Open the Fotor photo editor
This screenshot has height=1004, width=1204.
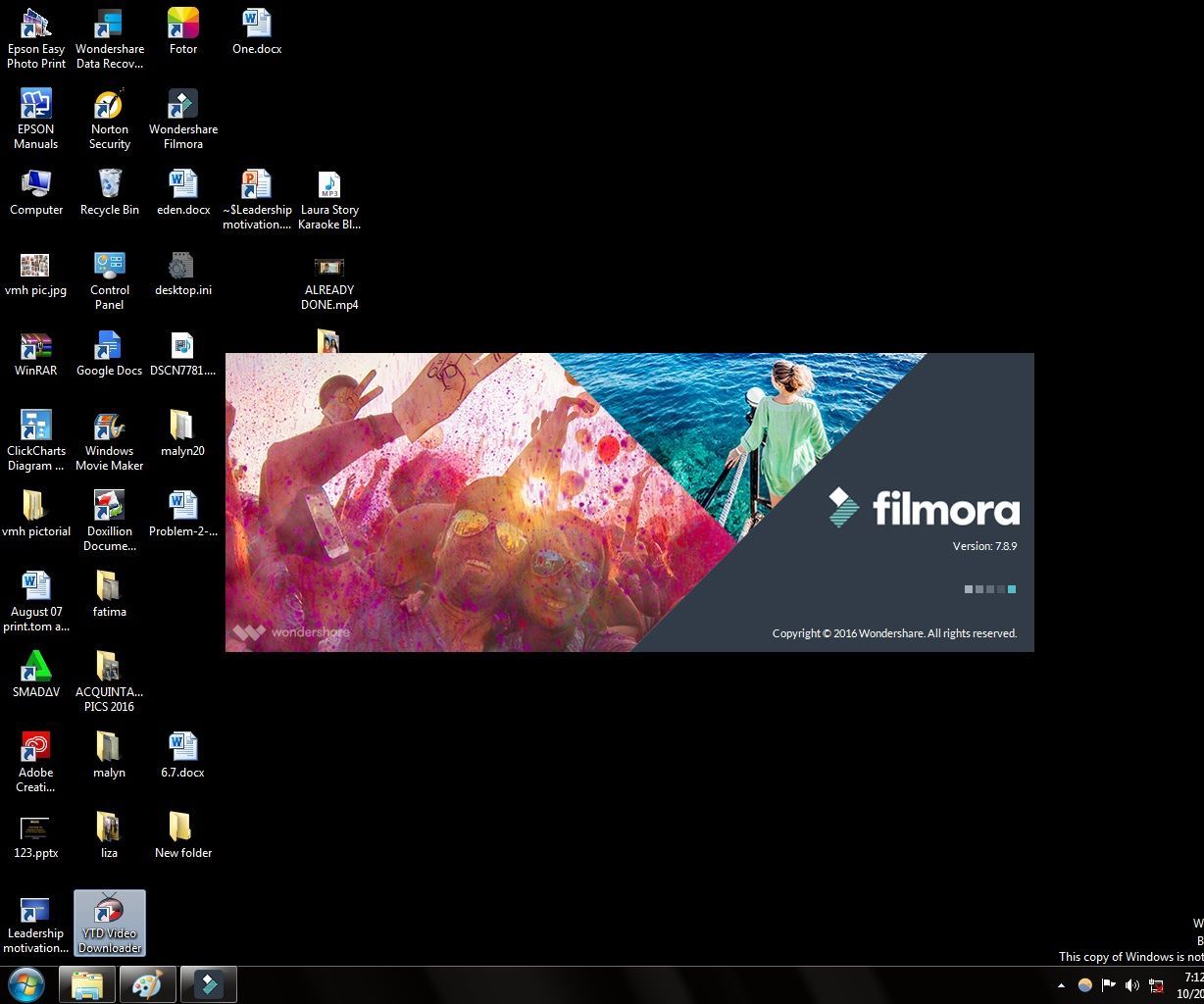click(182, 24)
